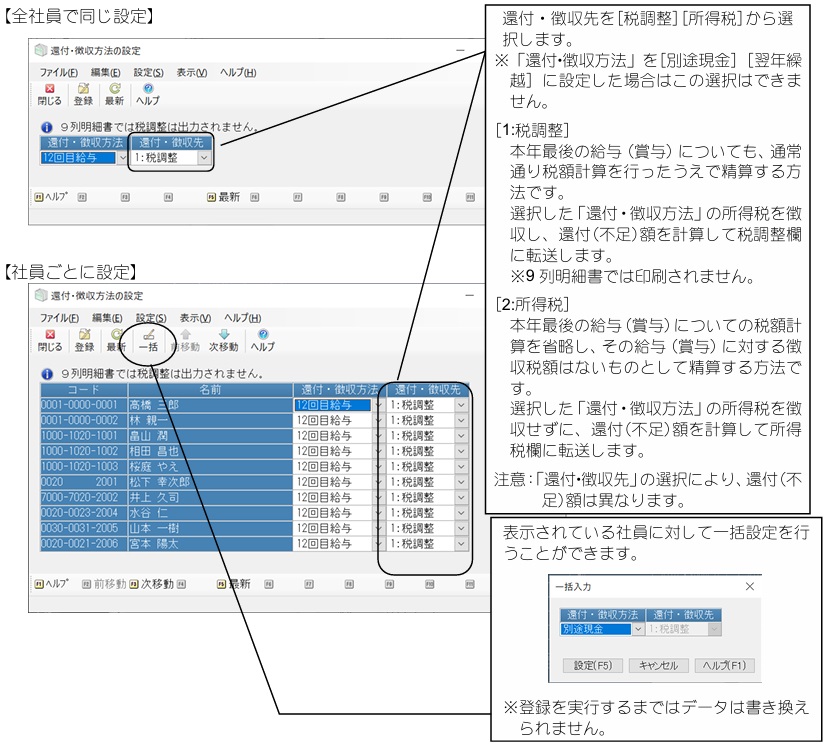Open 設定(S) menu in top window
830x746 pixels.
coord(148,73)
